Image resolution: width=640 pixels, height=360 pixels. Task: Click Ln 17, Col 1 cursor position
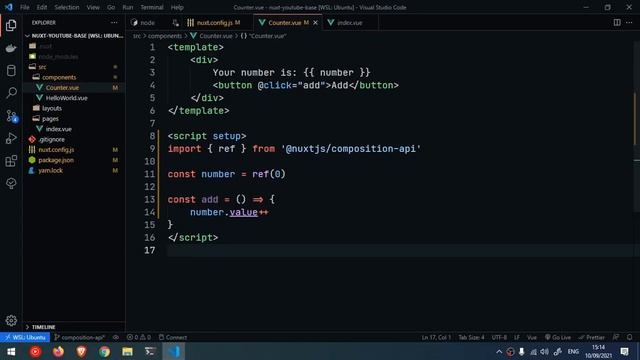[x=436, y=337]
